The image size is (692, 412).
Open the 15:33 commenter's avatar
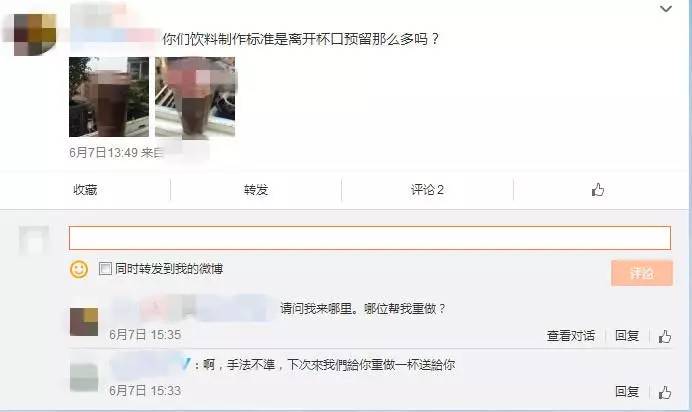click(84, 378)
